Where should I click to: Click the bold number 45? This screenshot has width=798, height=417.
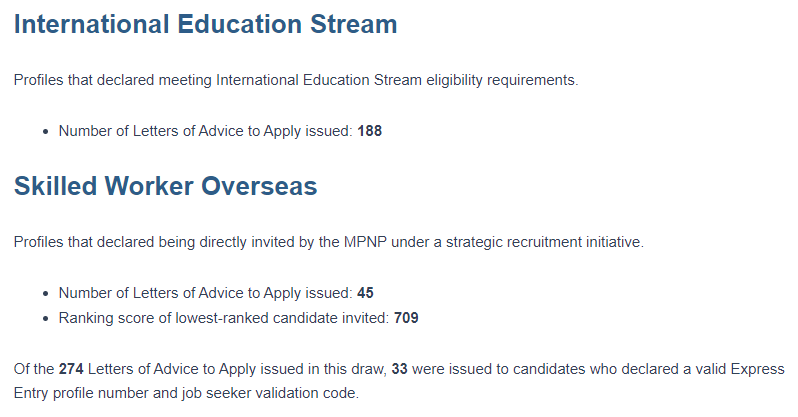pos(365,293)
